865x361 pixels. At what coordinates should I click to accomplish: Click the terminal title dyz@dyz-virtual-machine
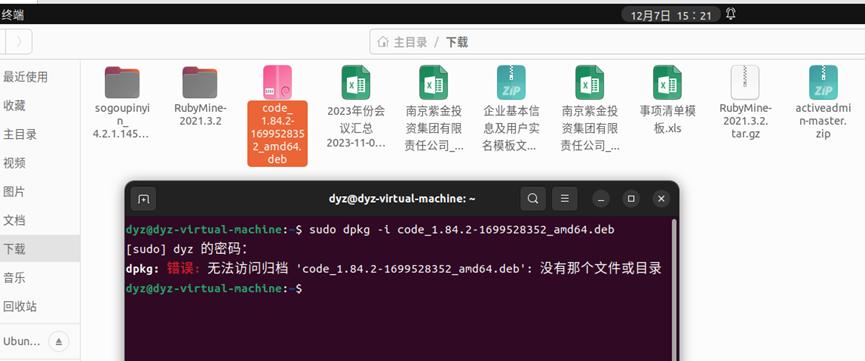402,199
